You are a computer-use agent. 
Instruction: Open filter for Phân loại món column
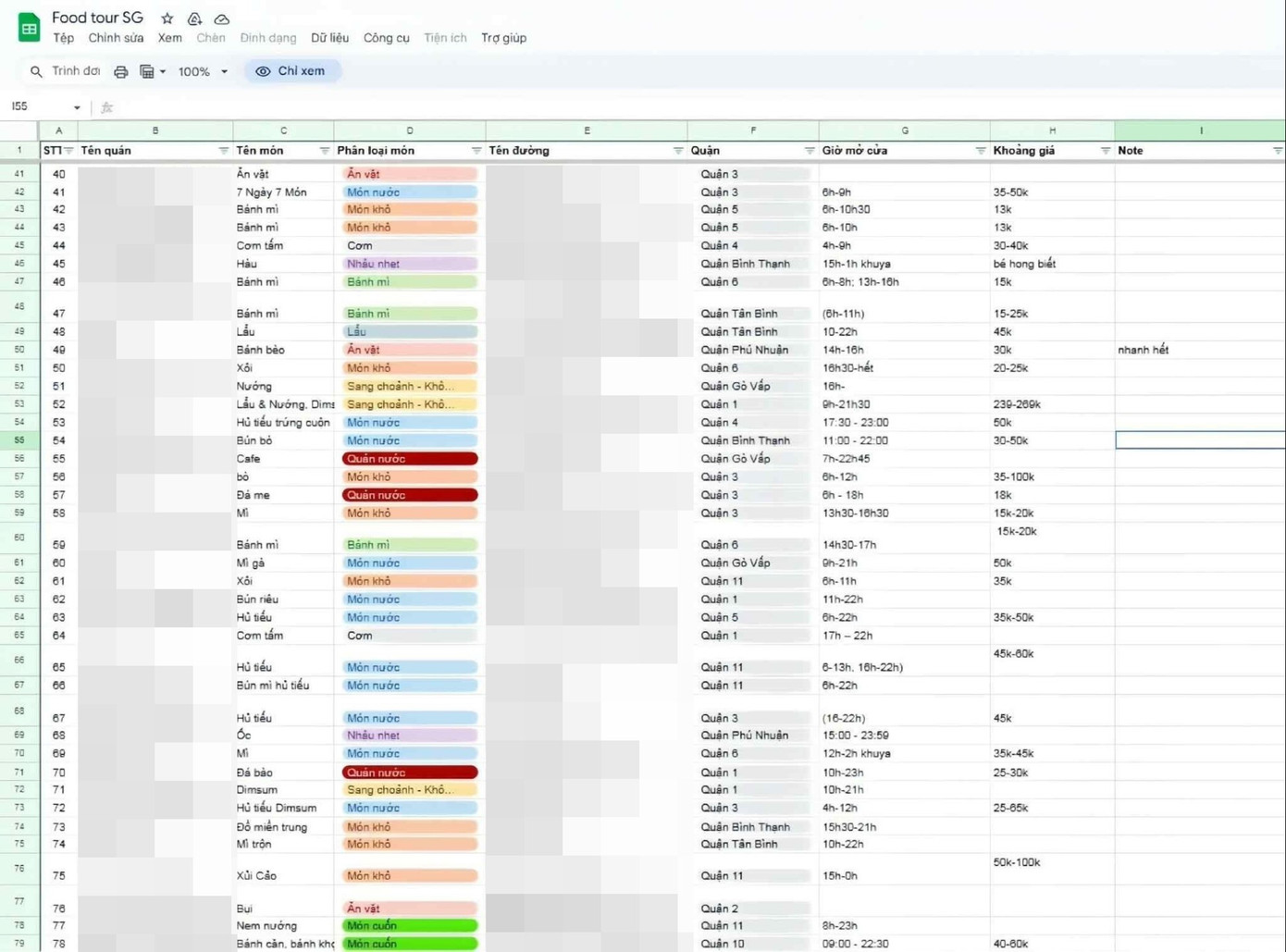(476, 151)
